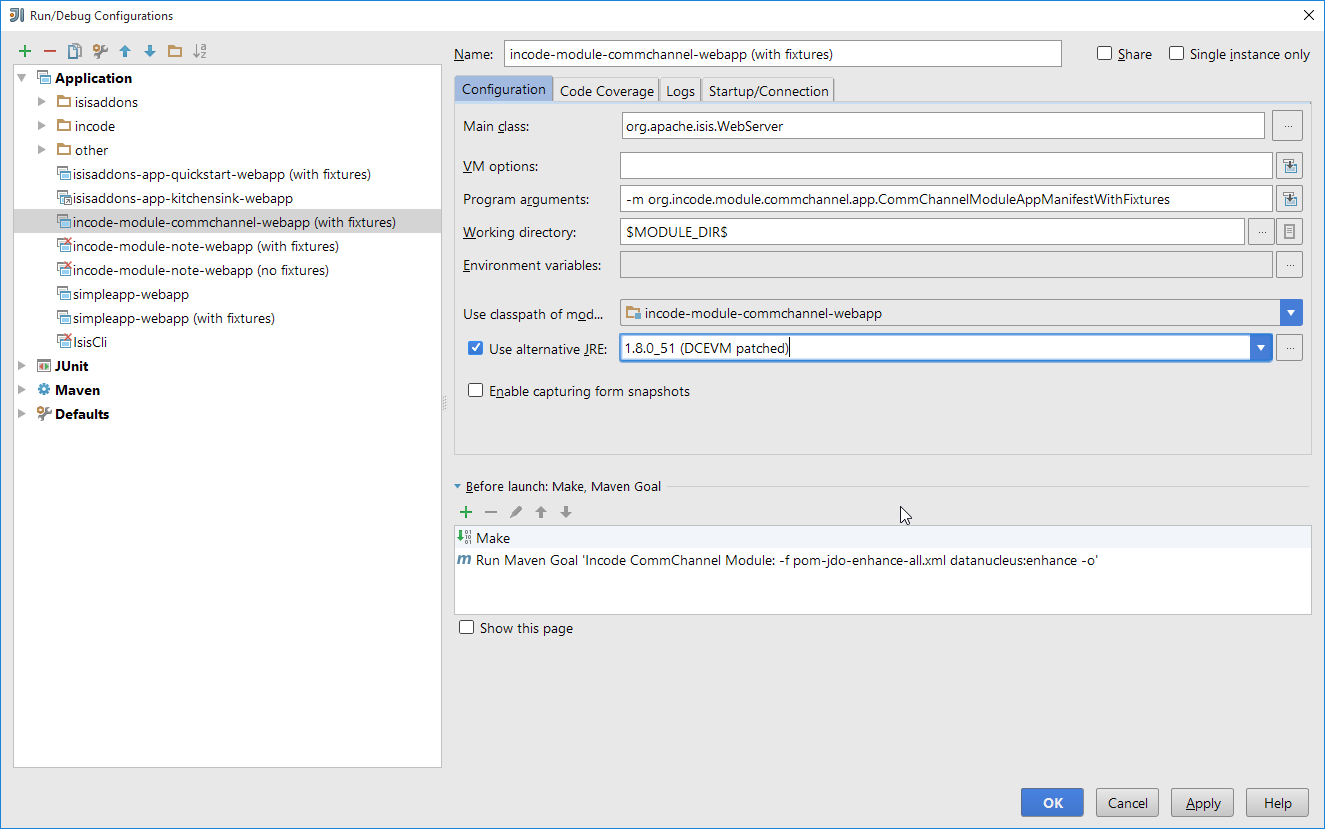Click into the Program arguments field

(945, 199)
